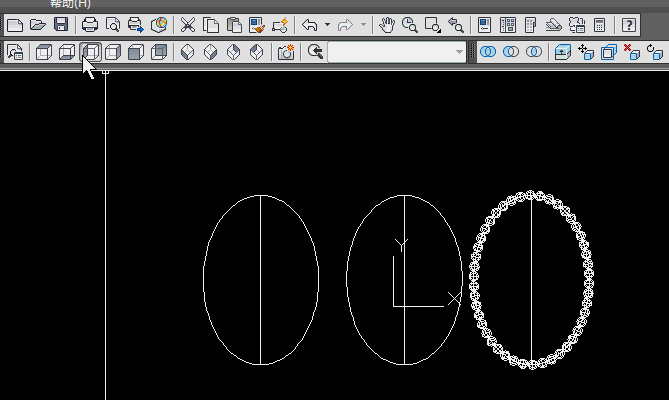Open Plot Preview

click(x=113, y=24)
